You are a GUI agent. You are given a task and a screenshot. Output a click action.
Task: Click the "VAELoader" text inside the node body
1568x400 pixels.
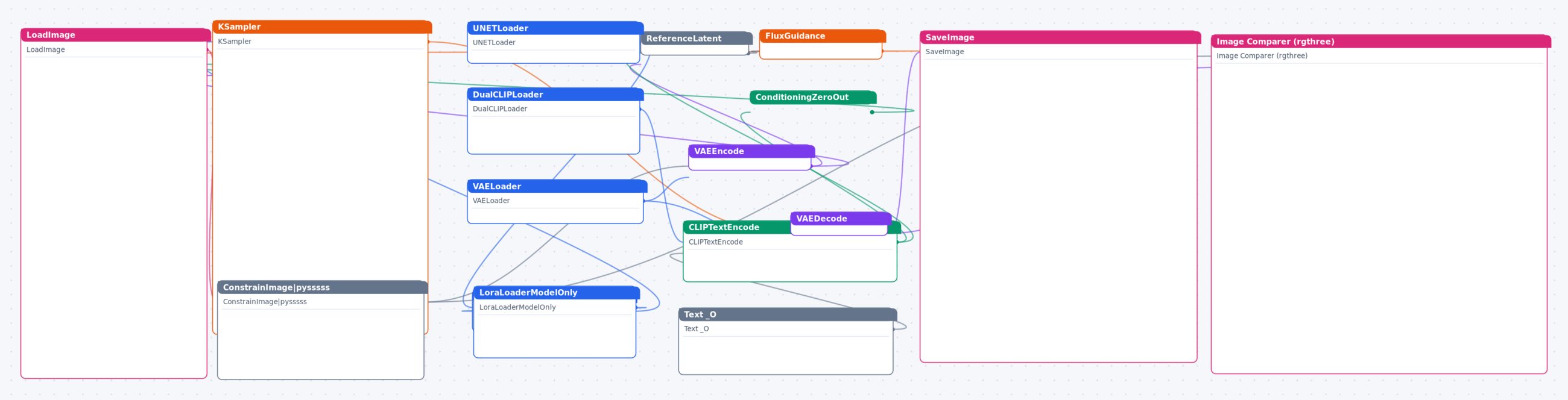[x=492, y=201]
